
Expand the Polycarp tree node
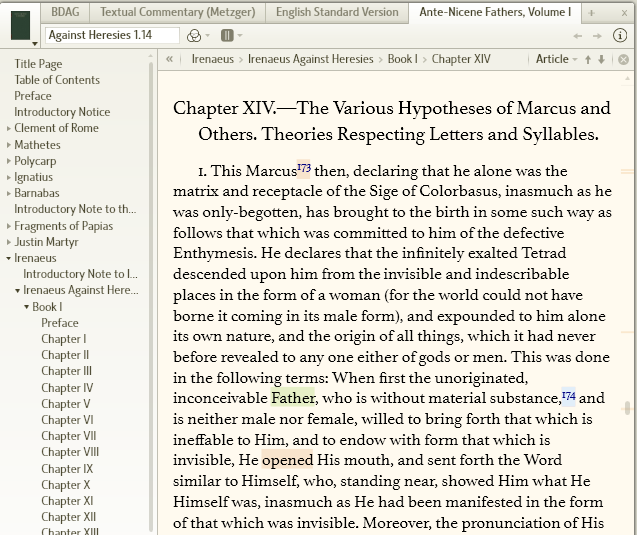coord(9,161)
